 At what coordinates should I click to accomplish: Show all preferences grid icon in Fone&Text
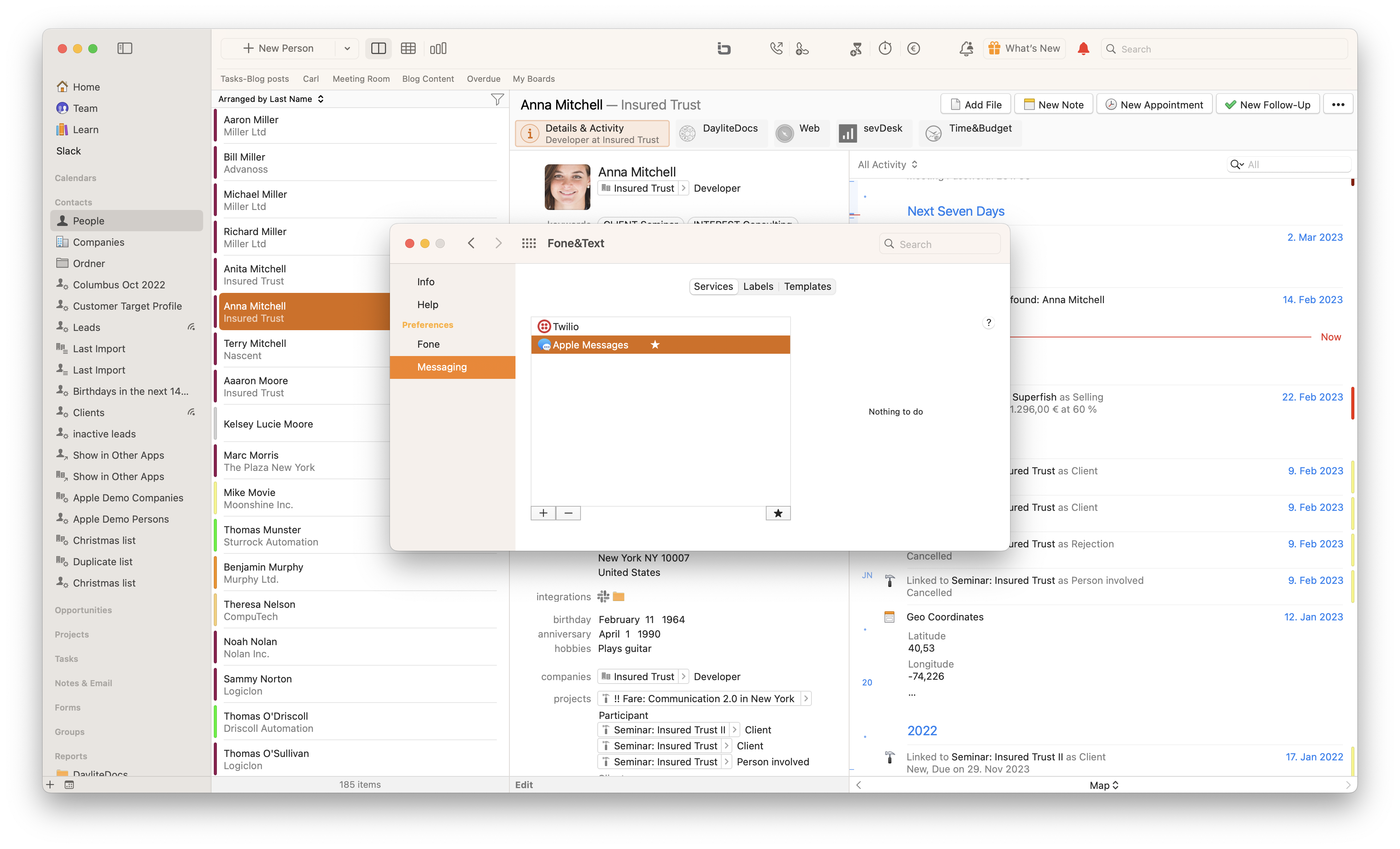[x=528, y=243]
